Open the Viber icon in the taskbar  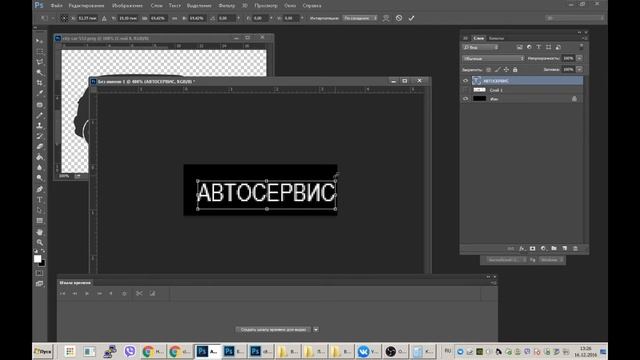(x=130, y=351)
